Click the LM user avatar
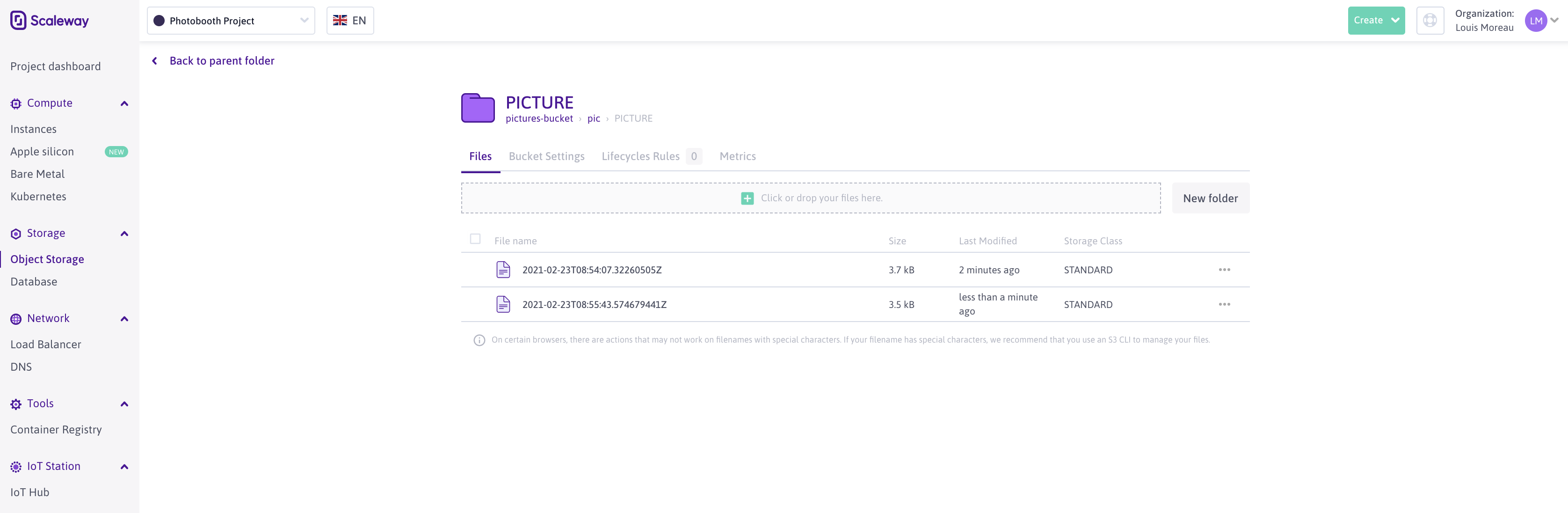1568x513 pixels. tap(1535, 20)
